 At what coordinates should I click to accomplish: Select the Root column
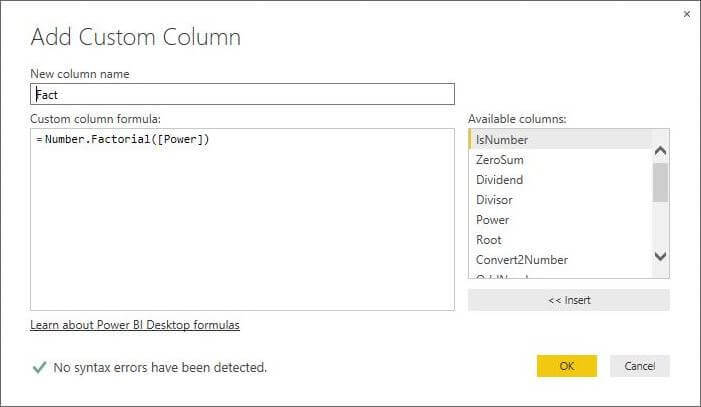(x=489, y=240)
